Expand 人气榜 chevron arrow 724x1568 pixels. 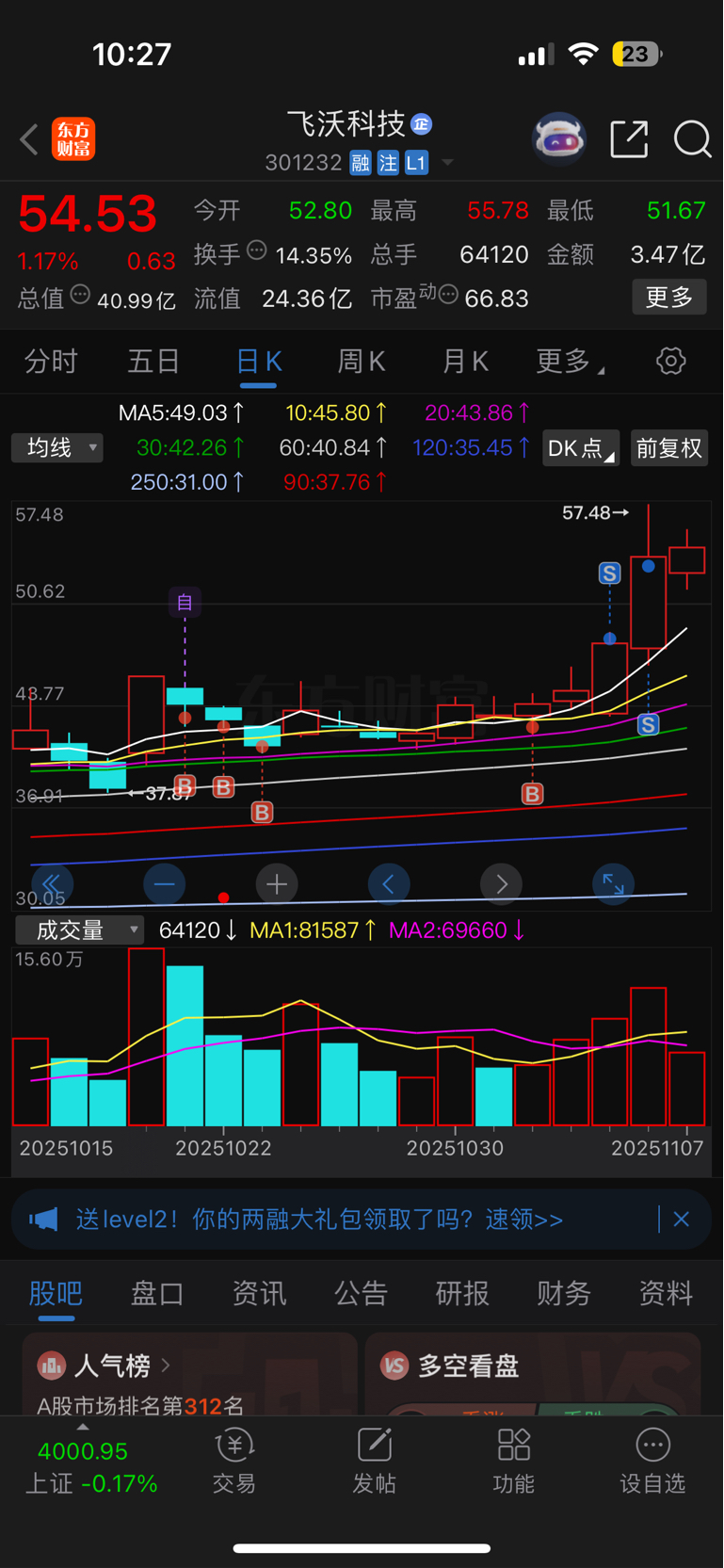166,1365
